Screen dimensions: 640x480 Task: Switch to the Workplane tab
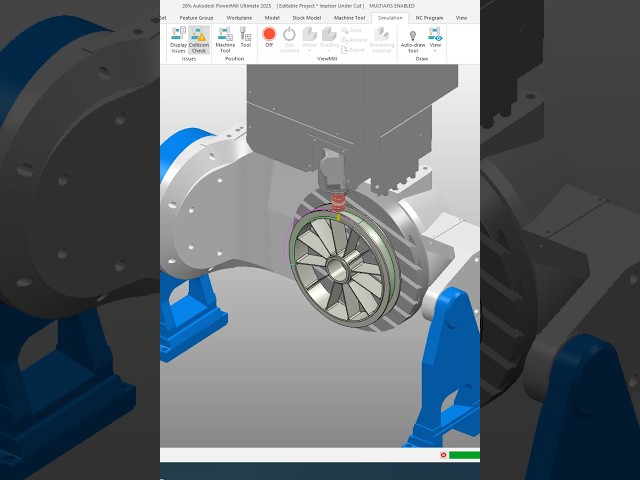click(239, 18)
